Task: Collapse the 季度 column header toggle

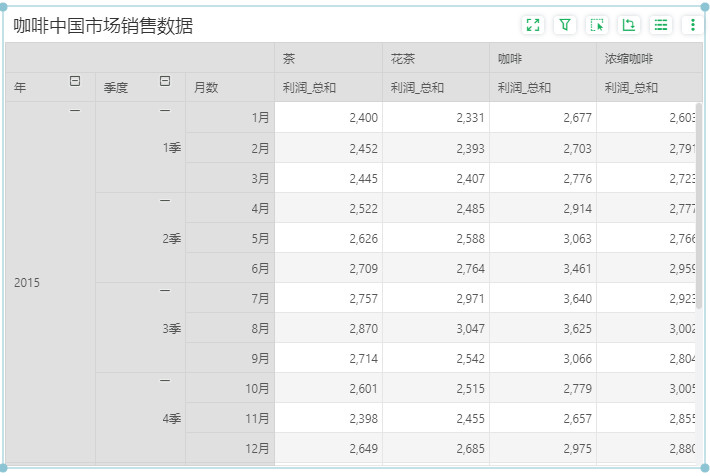Action: click(x=165, y=81)
